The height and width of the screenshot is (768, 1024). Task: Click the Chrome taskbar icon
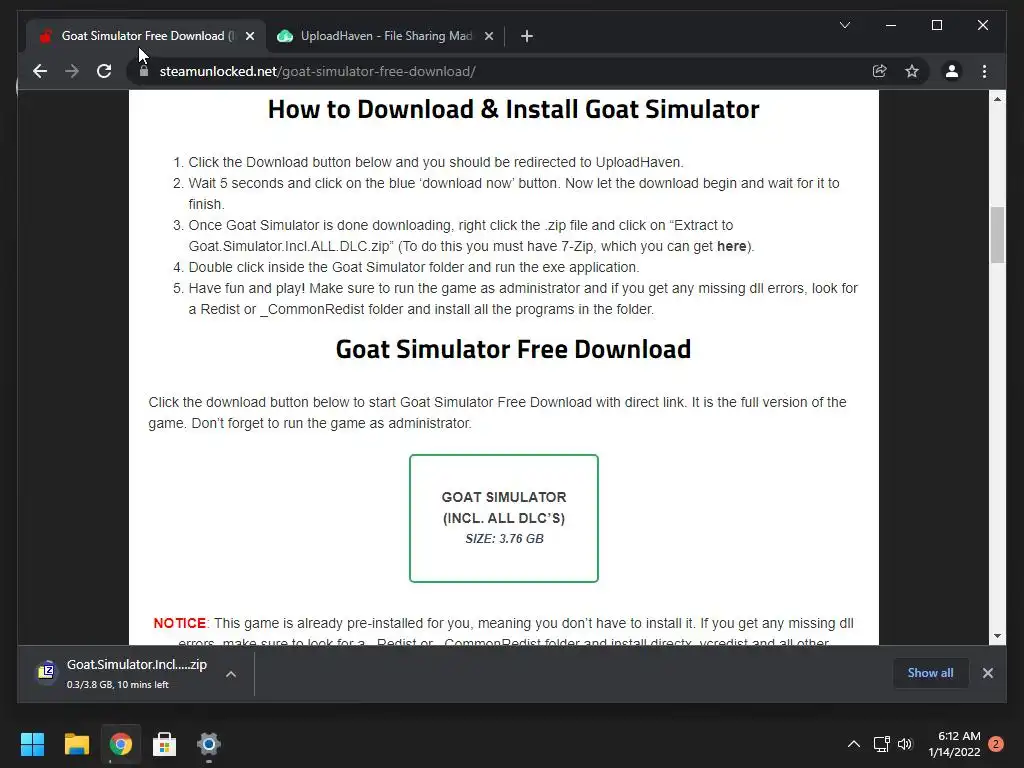[x=121, y=744]
